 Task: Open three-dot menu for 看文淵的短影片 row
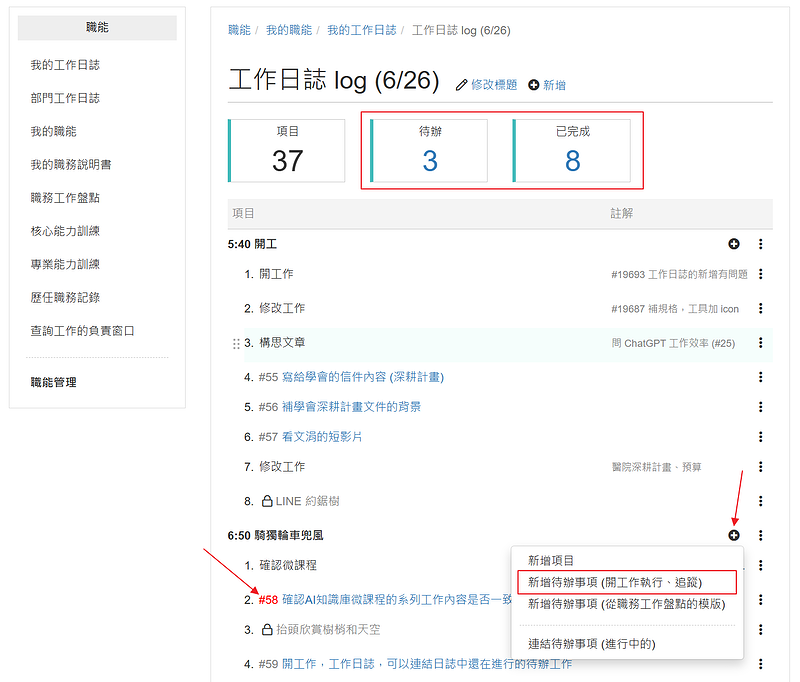761,437
